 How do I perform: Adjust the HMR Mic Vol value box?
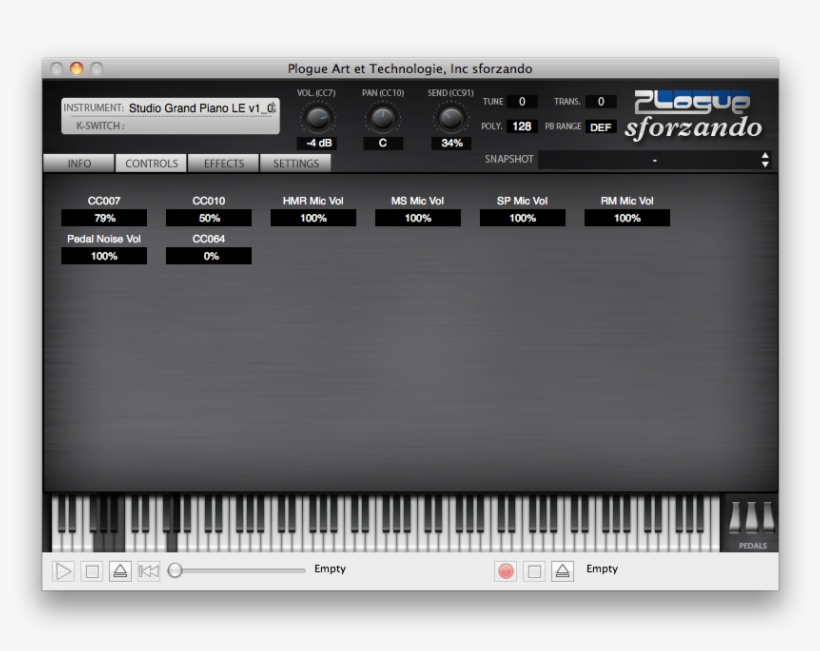coord(313,218)
